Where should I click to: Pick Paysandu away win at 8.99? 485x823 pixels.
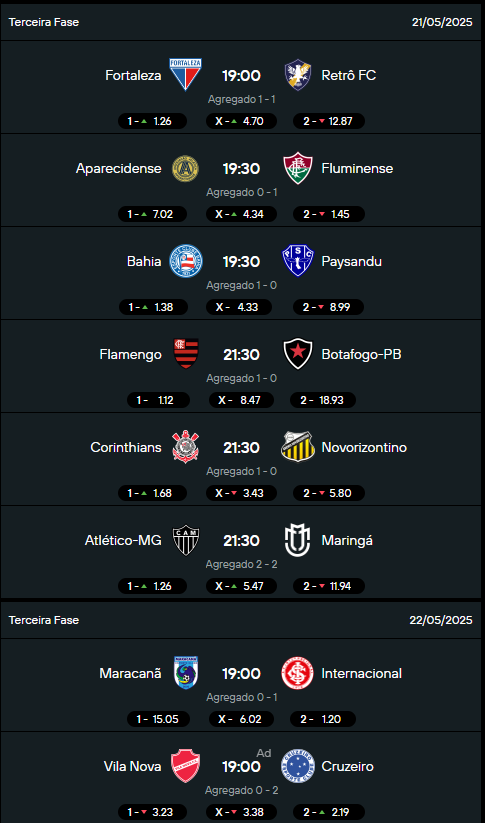[329, 307]
